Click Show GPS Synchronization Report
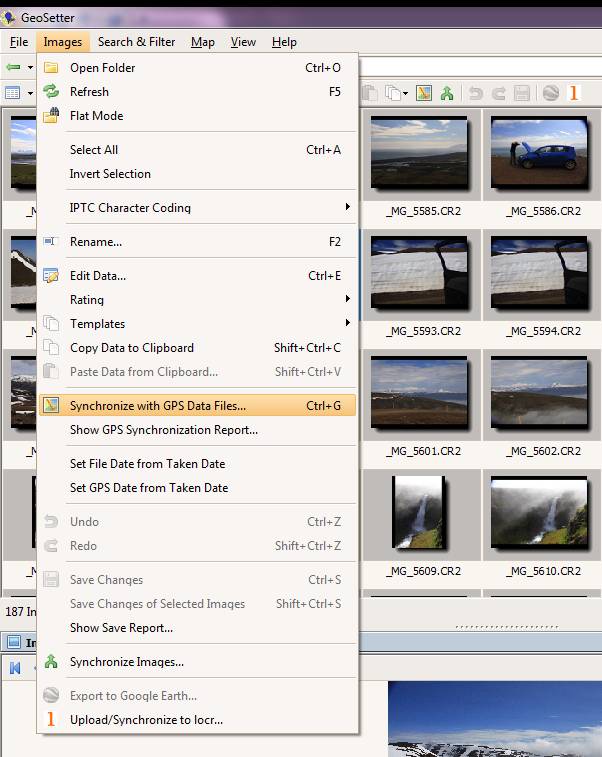 click(163, 430)
